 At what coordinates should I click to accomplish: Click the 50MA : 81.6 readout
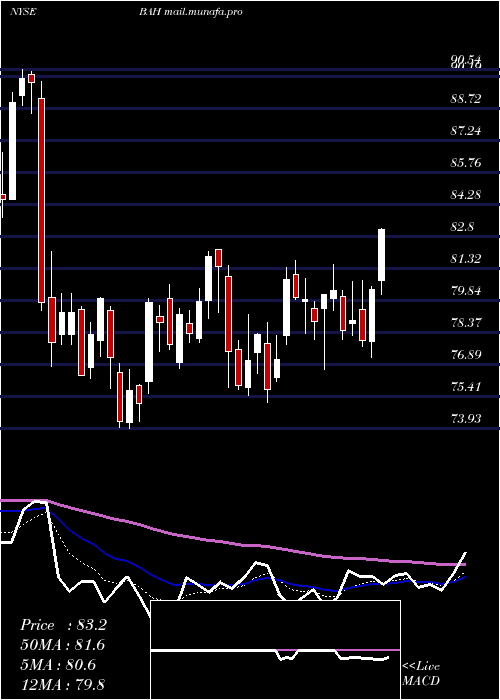(x=63, y=645)
